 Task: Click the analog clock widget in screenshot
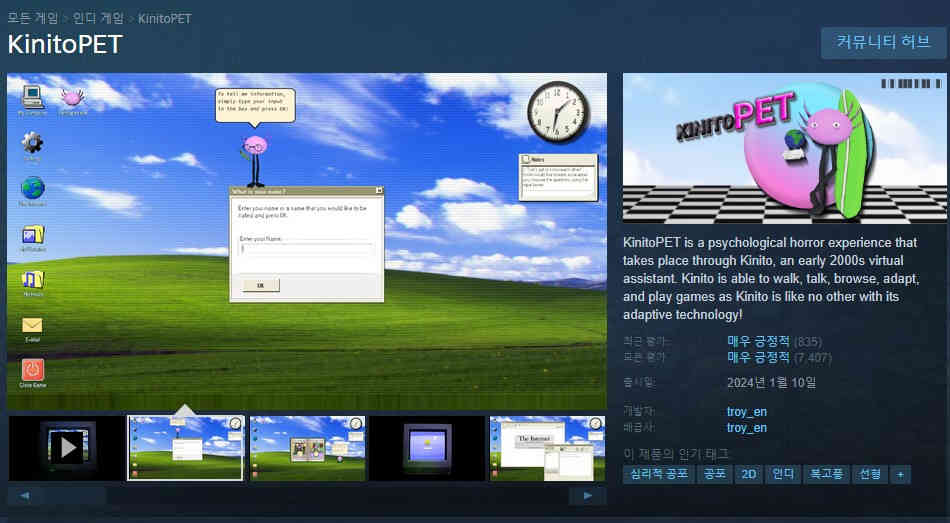point(558,112)
